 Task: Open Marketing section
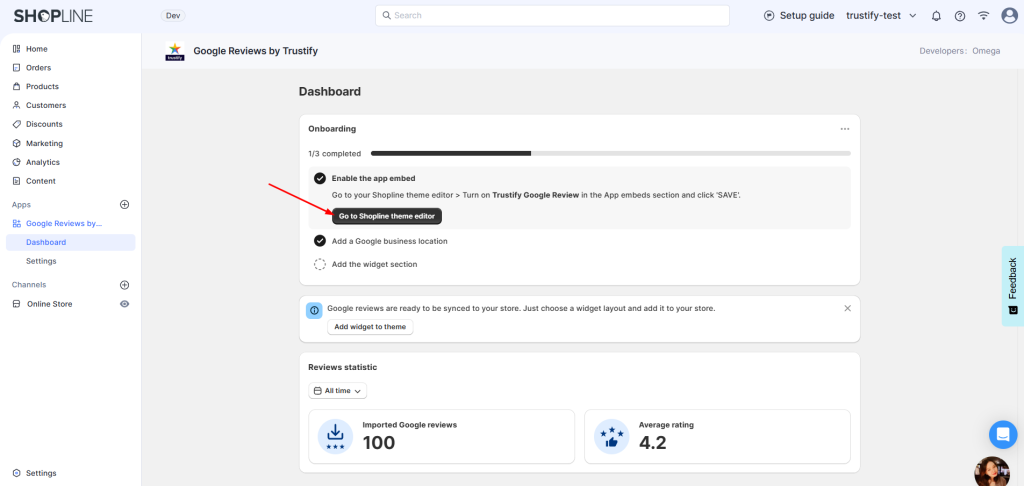point(44,143)
